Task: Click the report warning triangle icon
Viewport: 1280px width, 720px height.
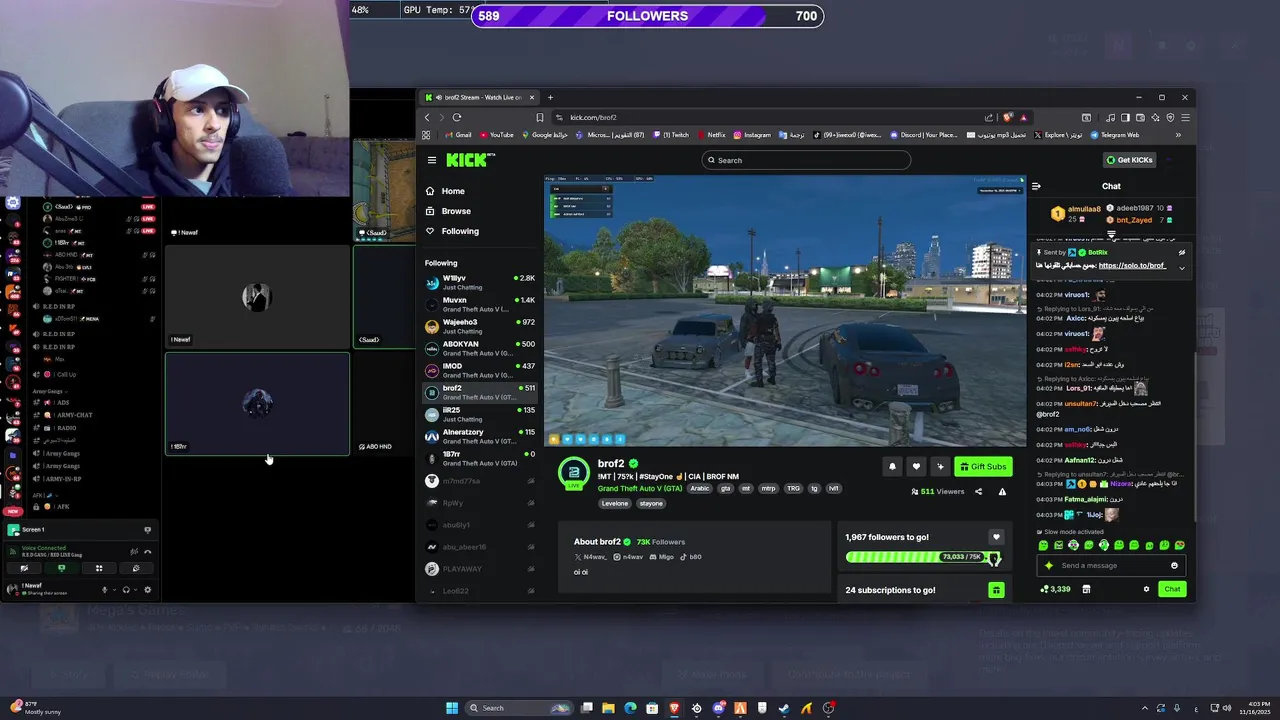Action: 1002,491
